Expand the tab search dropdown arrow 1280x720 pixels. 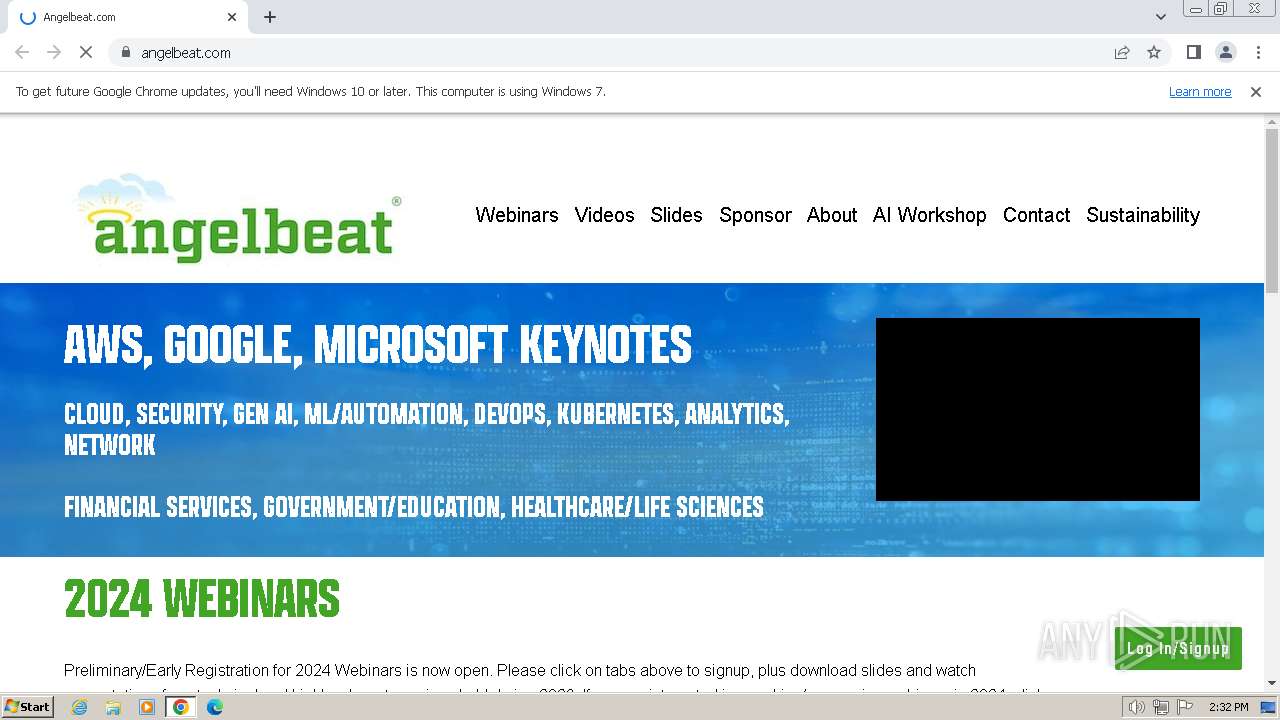click(x=1160, y=17)
